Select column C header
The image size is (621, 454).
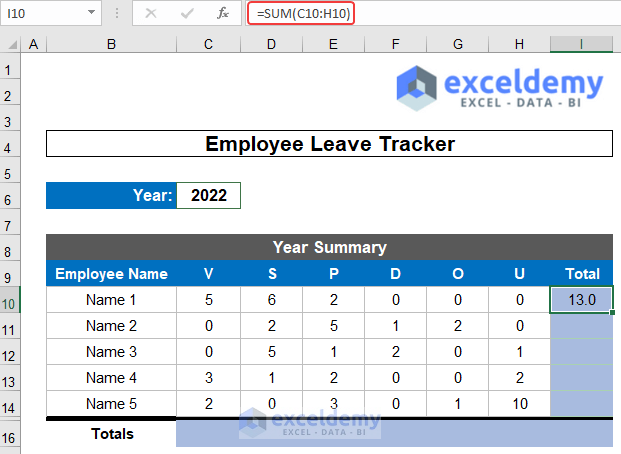tap(208, 45)
